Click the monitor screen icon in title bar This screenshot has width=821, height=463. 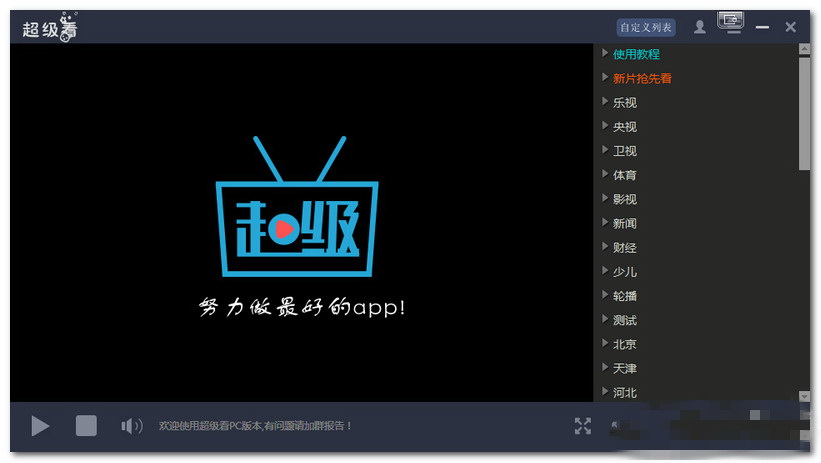coord(730,23)
